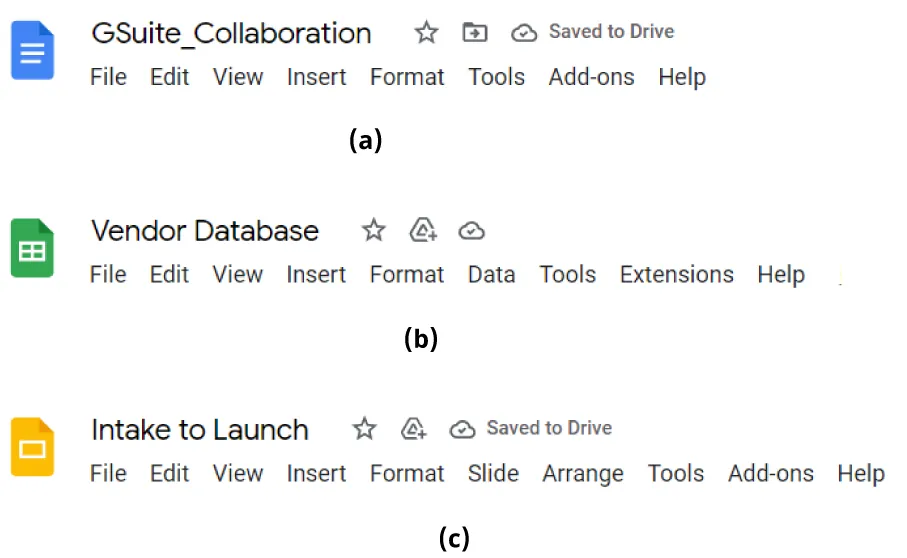Screen dimensions: 907x558
Task: Click the yellow Google Slides home icon
Action: coord(32,446)
